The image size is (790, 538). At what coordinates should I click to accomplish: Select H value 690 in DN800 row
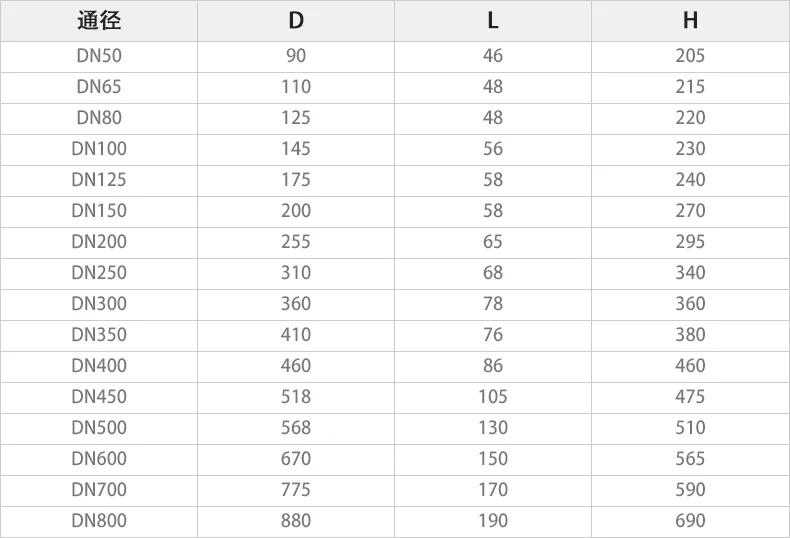click(x=690, y=521)
